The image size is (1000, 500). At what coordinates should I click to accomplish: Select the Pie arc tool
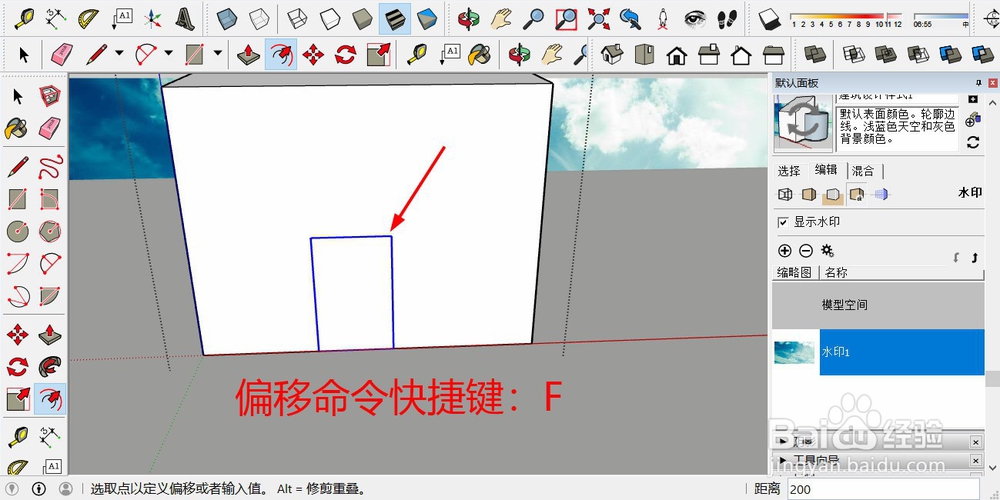pyautogui.click(x=50, y=295)
